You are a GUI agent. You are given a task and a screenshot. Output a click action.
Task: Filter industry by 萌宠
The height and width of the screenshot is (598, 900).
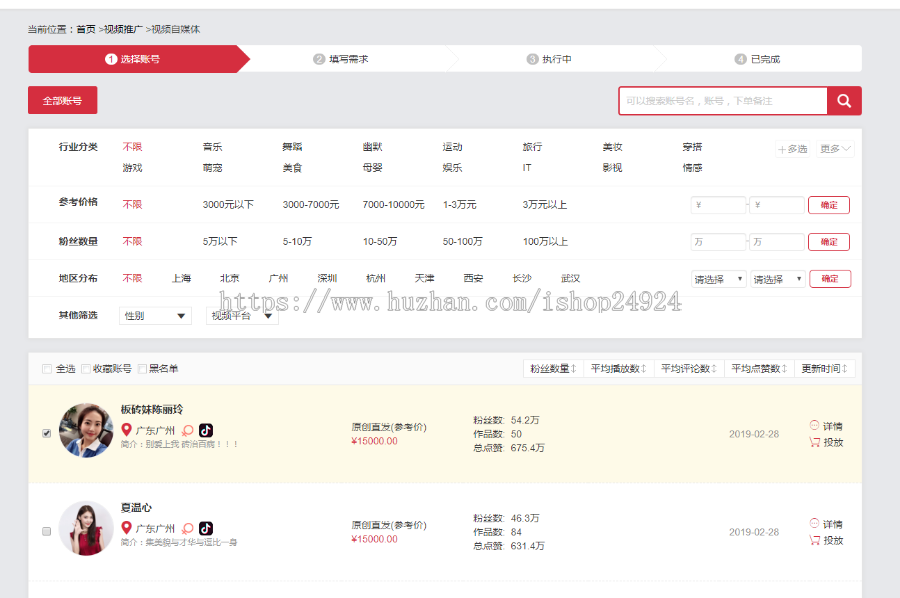[x=212, y=168]
